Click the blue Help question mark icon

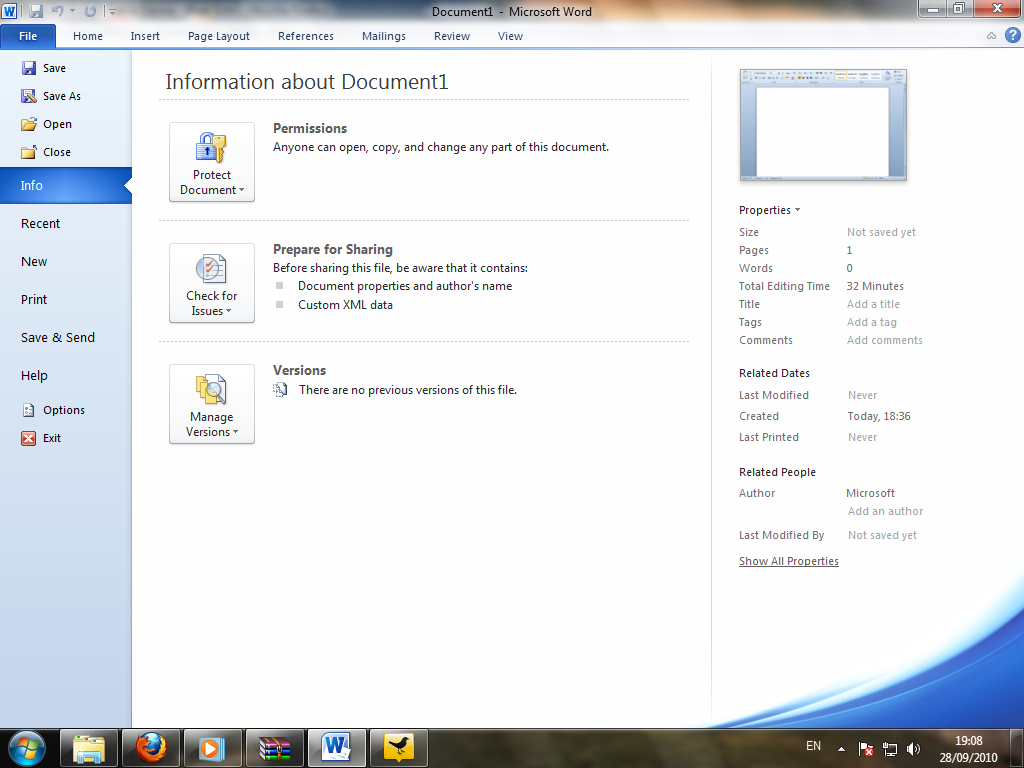1012,35
